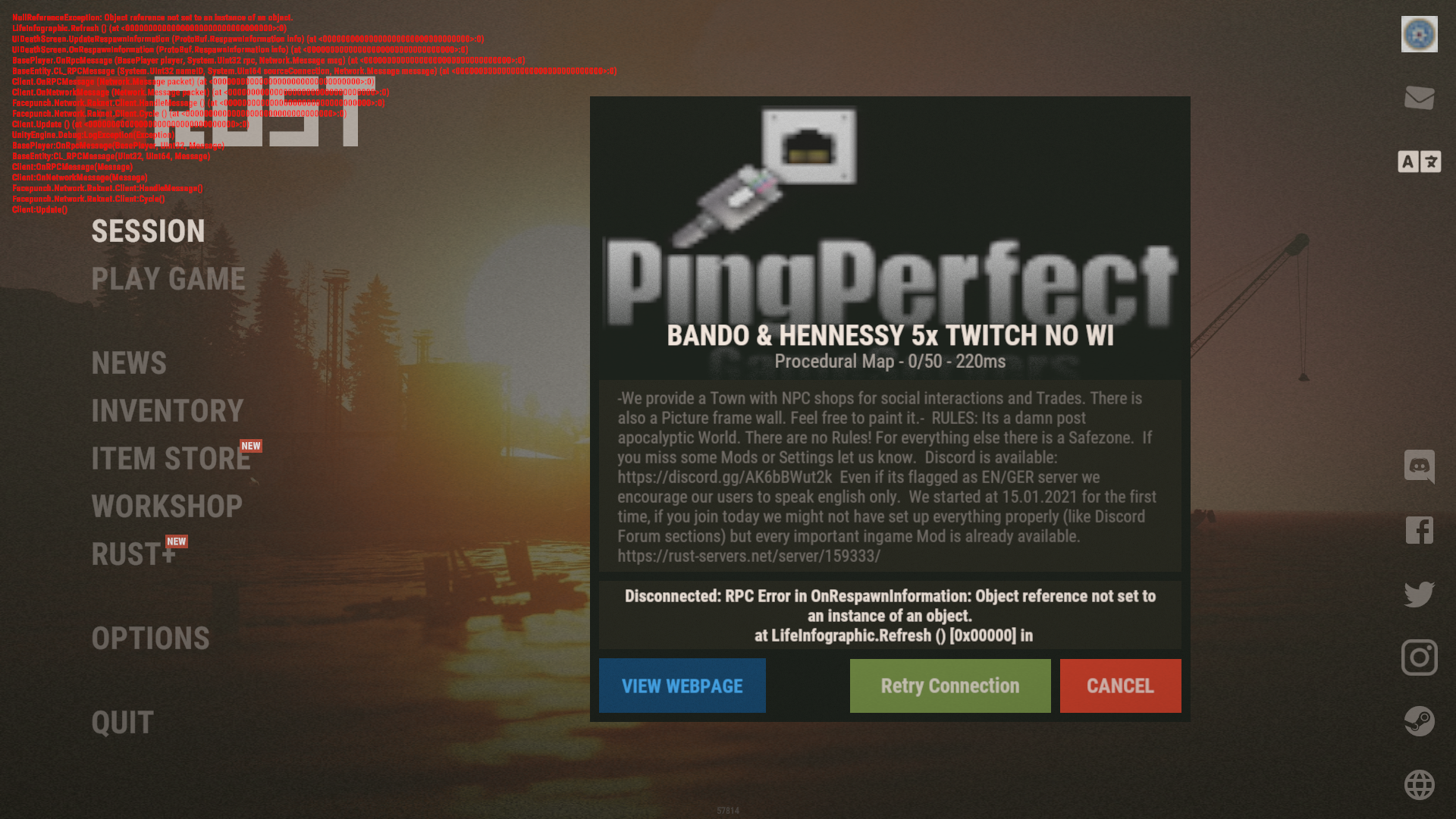Click VIEW WEBPAGE button for server info

tap(682, 686)
